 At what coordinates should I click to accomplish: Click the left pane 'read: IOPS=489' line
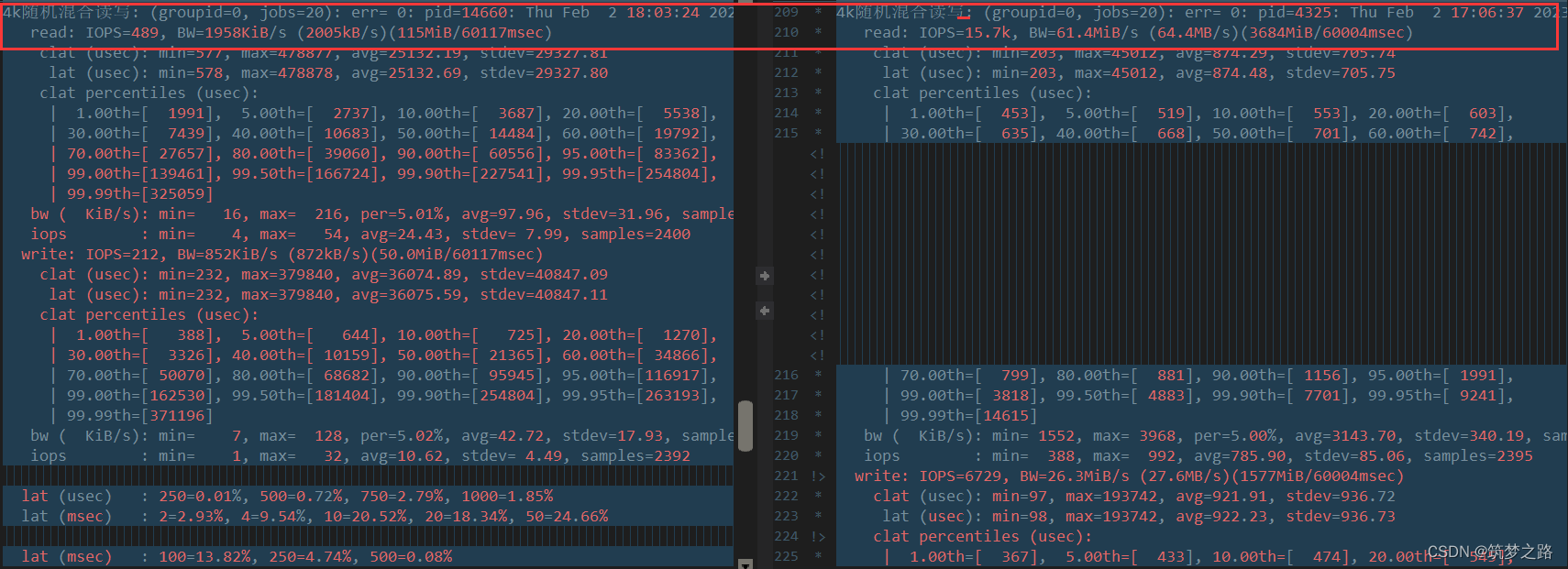(291, 33)
